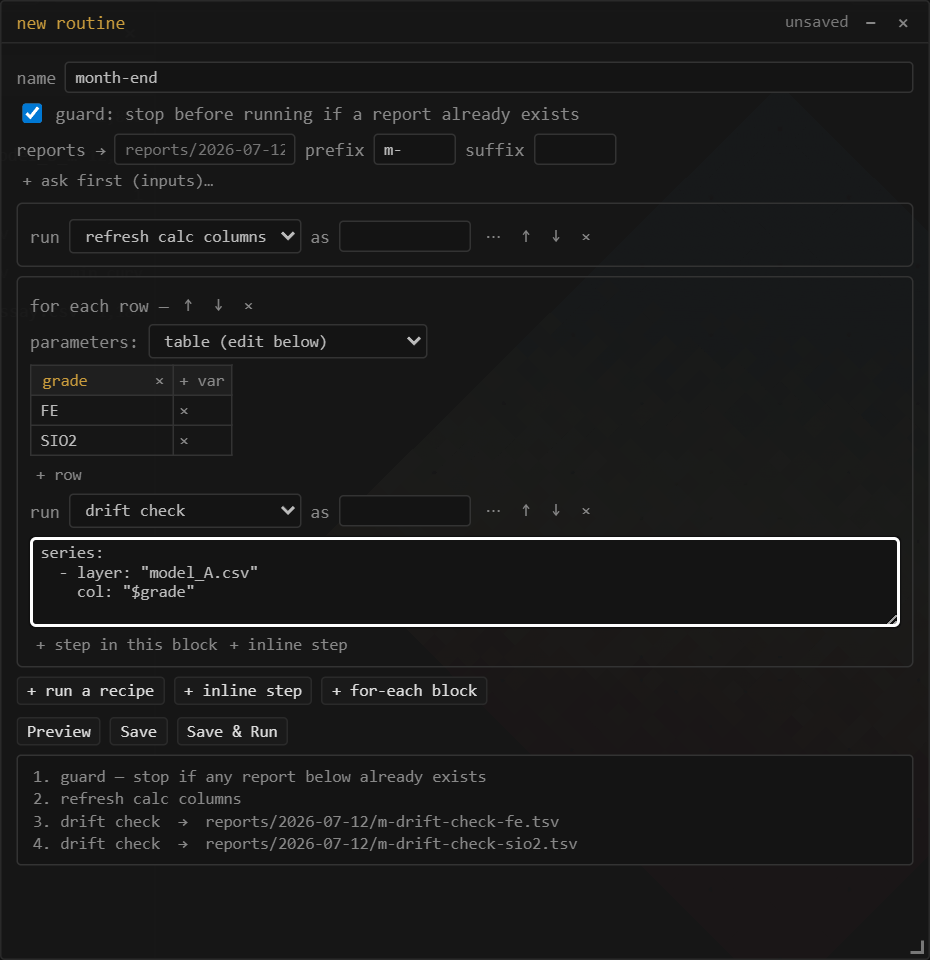This screenshot has height=960, width=930.
Task: Click the text area resize handle
Action: click(x=892, y=620)
